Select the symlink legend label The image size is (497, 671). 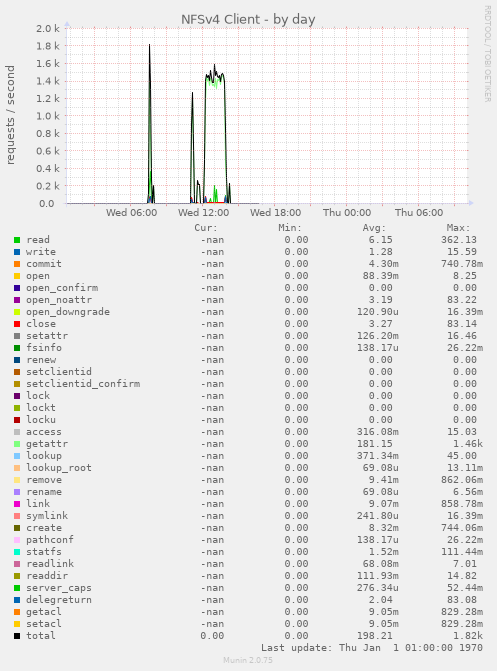pos(47,516)
